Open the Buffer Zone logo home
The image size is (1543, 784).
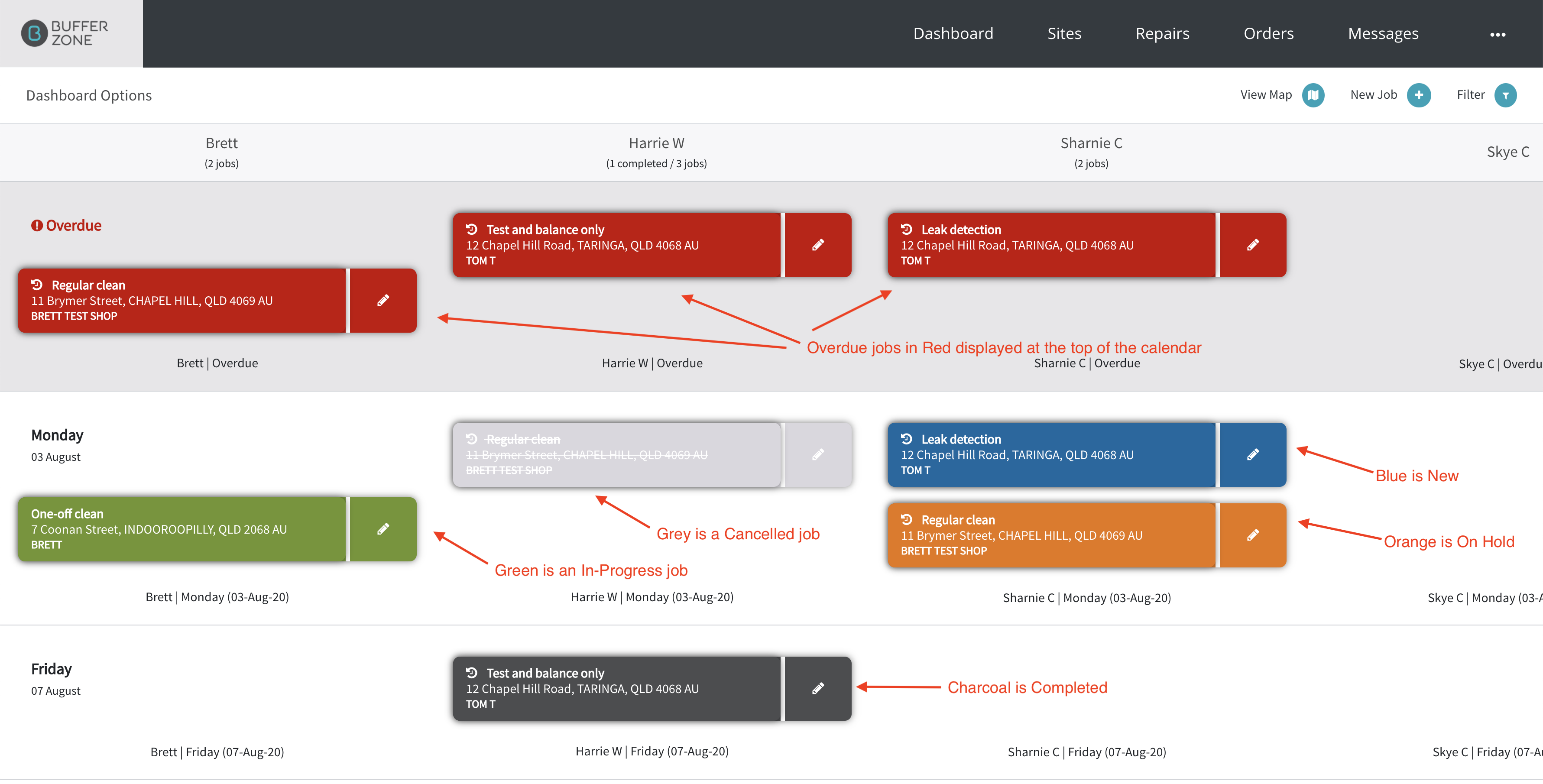point(65,33)
